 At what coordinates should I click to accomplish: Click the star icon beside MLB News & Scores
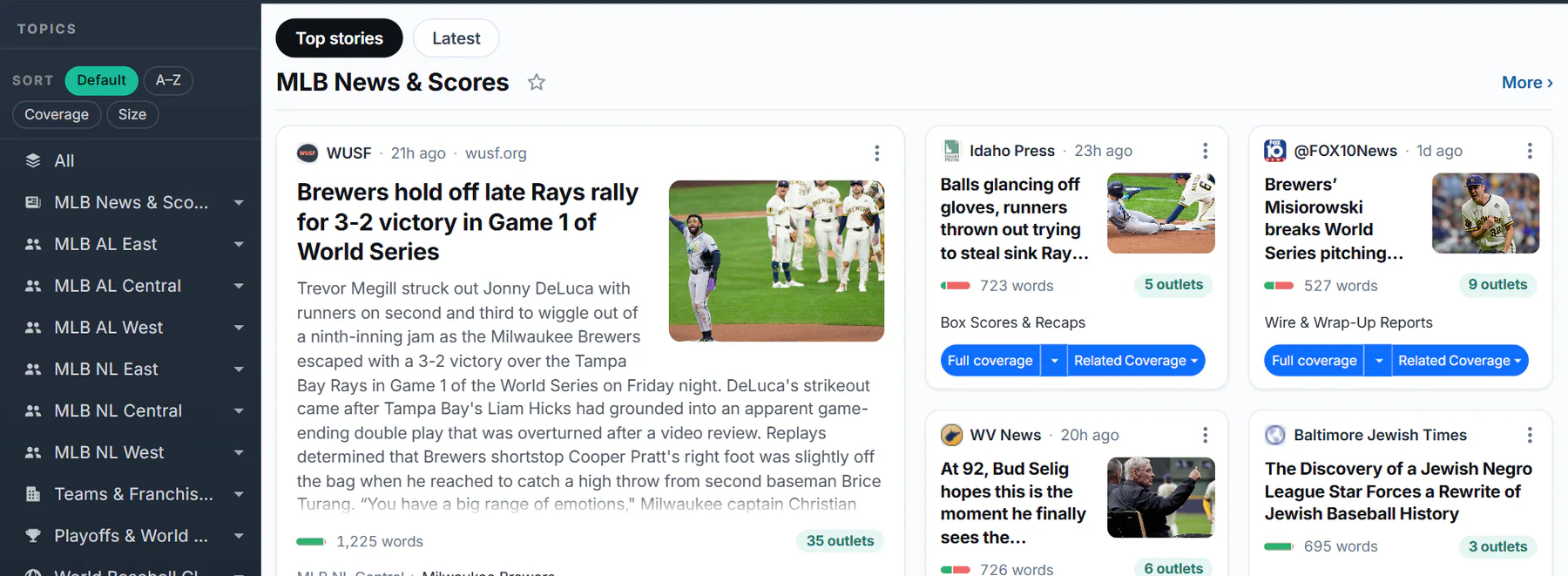(537, 82)
